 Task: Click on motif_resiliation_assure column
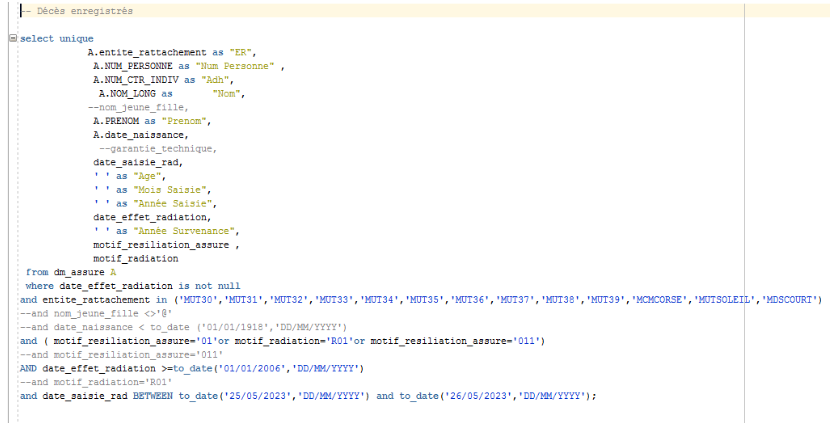click(x=161, y=245)
